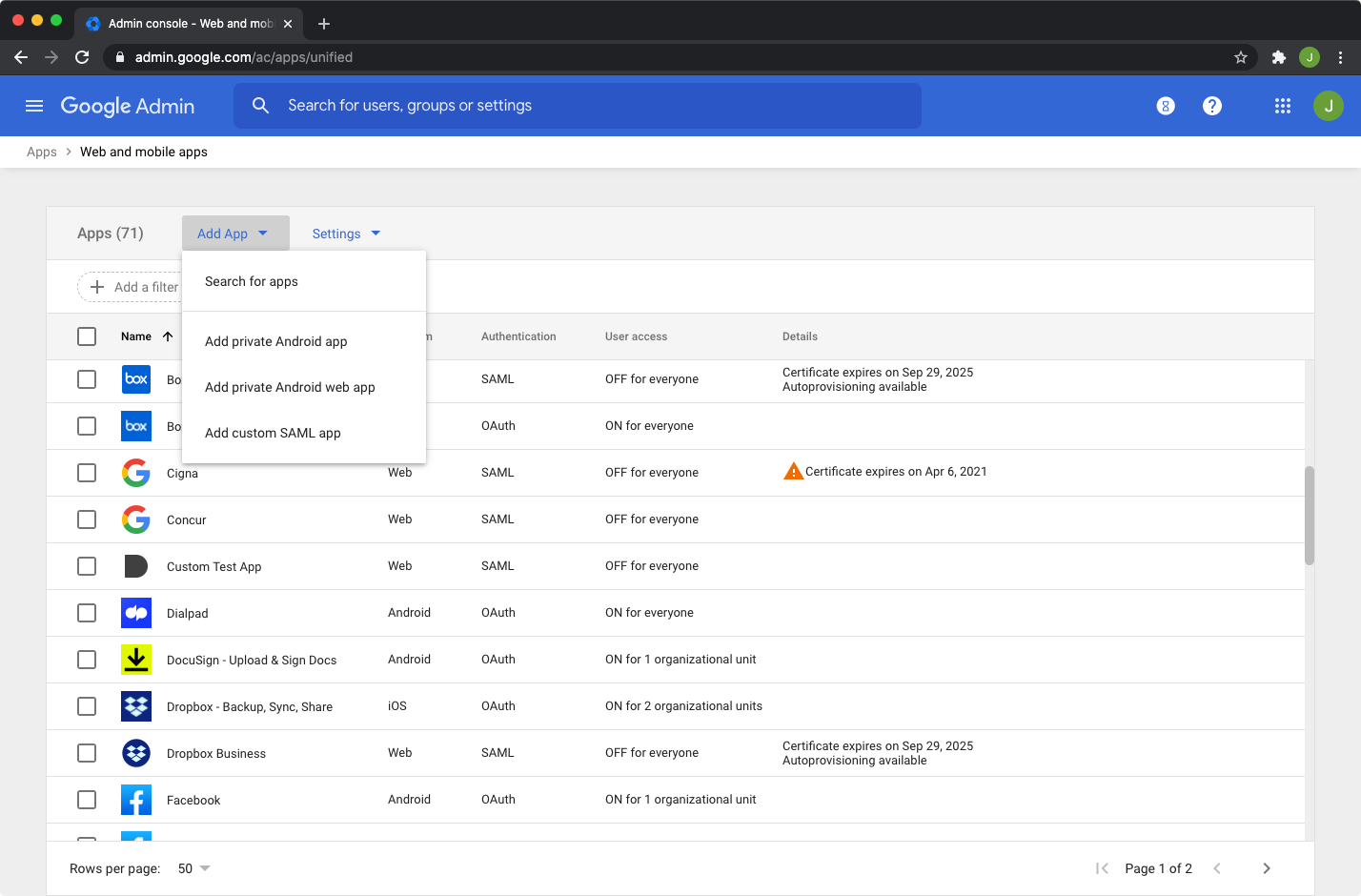The height and width of the screenshot is (896, 1361).
Task: Choose Add private Android app
Action: [x=304, y=341]
